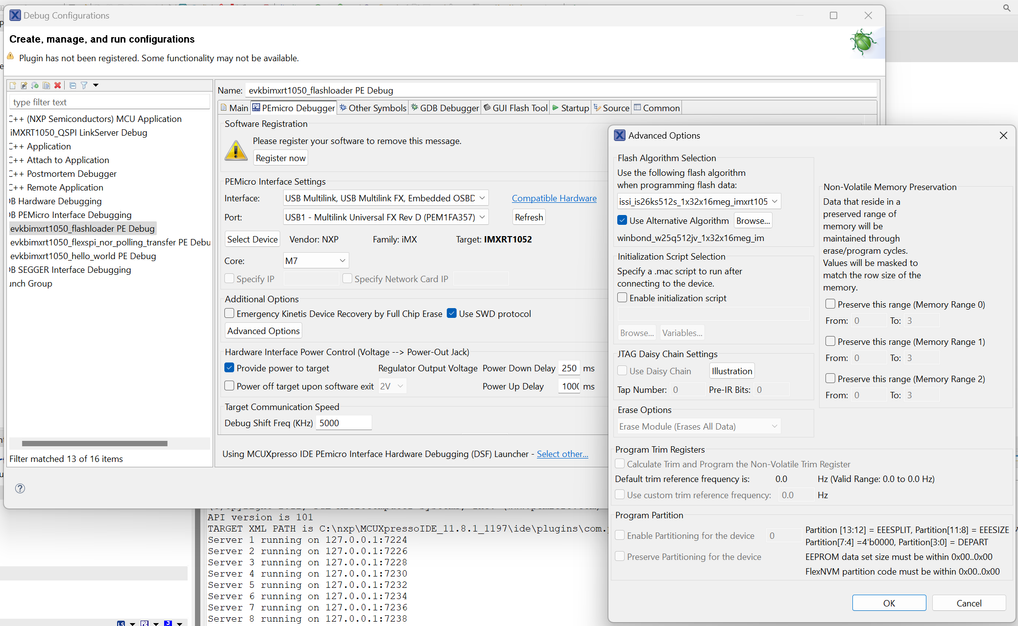
Task: Toggle Use Alternative Algorithm checkbox
Action: [622, 221]
